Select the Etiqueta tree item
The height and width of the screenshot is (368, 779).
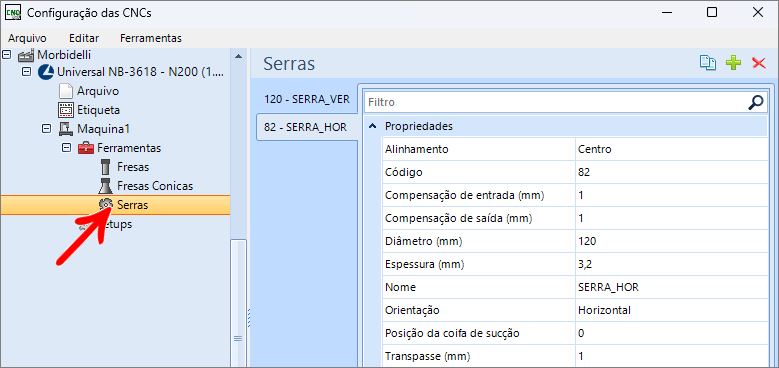click(98, 110)
